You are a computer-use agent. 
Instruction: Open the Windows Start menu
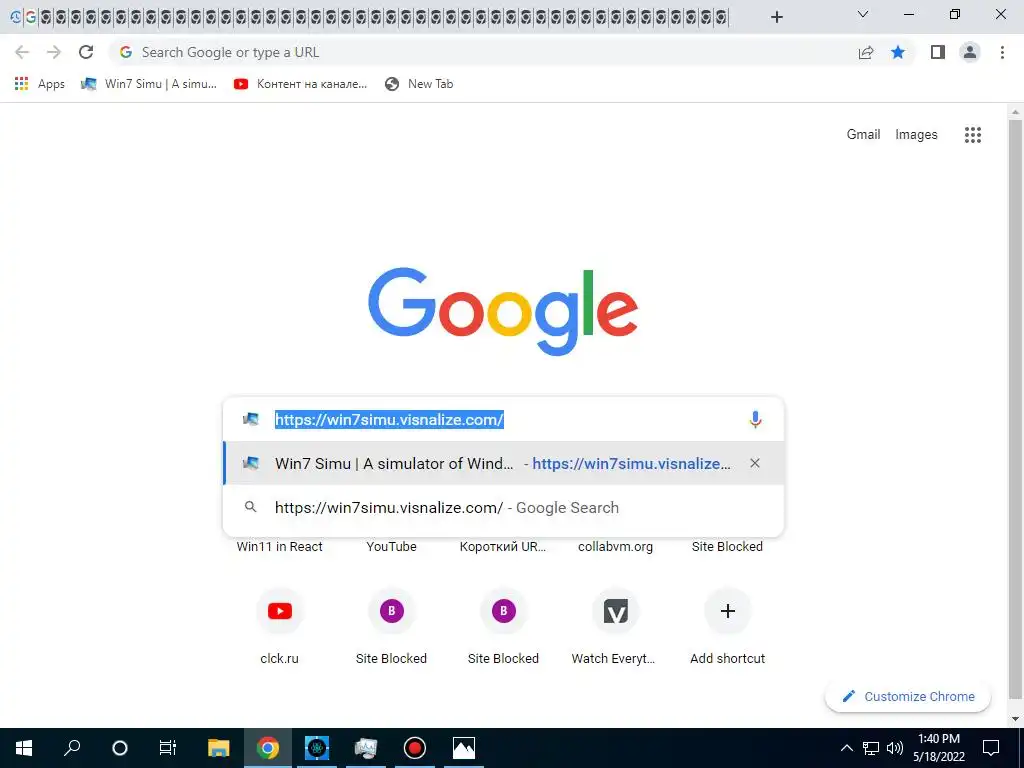(x=24, y=748)
